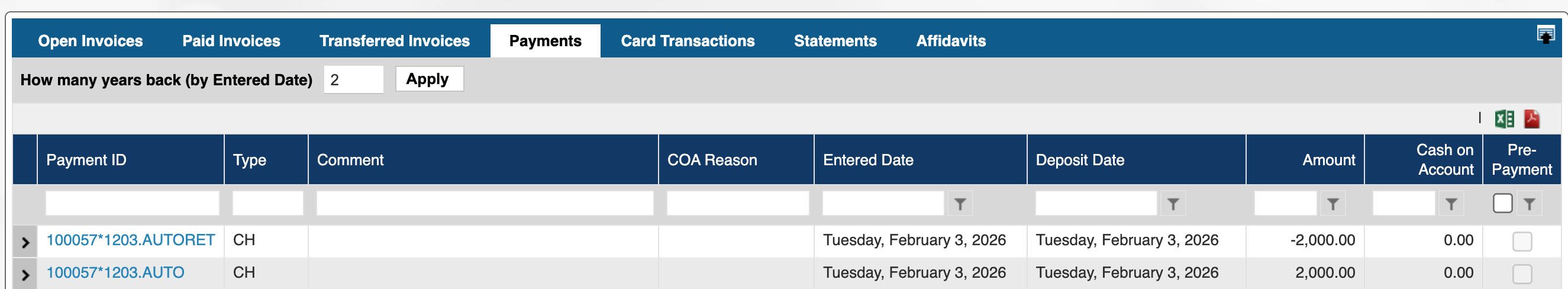Open the Pre-Payment column filter icon
1568x289 pixels.
pos(1529,204)
